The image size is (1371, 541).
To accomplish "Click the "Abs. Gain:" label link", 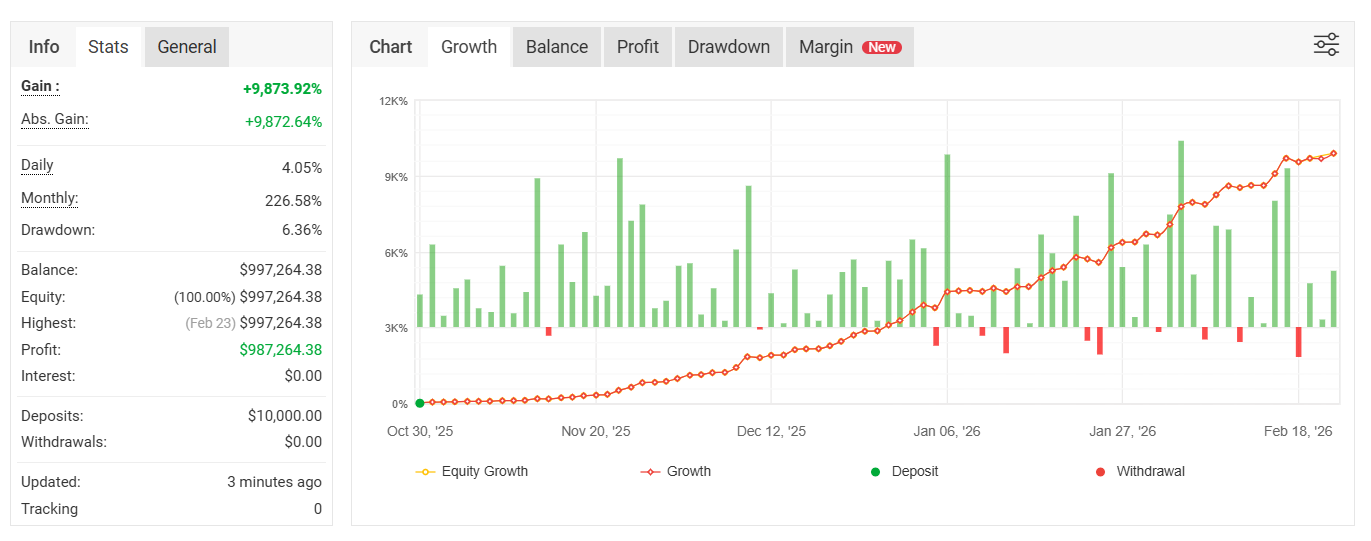I will point(55,120).
